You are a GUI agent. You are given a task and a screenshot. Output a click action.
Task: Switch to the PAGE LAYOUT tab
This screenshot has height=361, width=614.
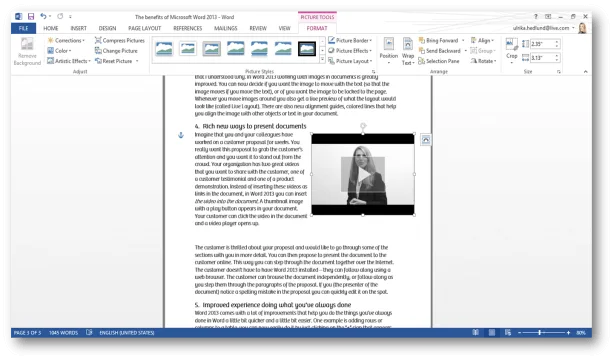click(144, 28)
